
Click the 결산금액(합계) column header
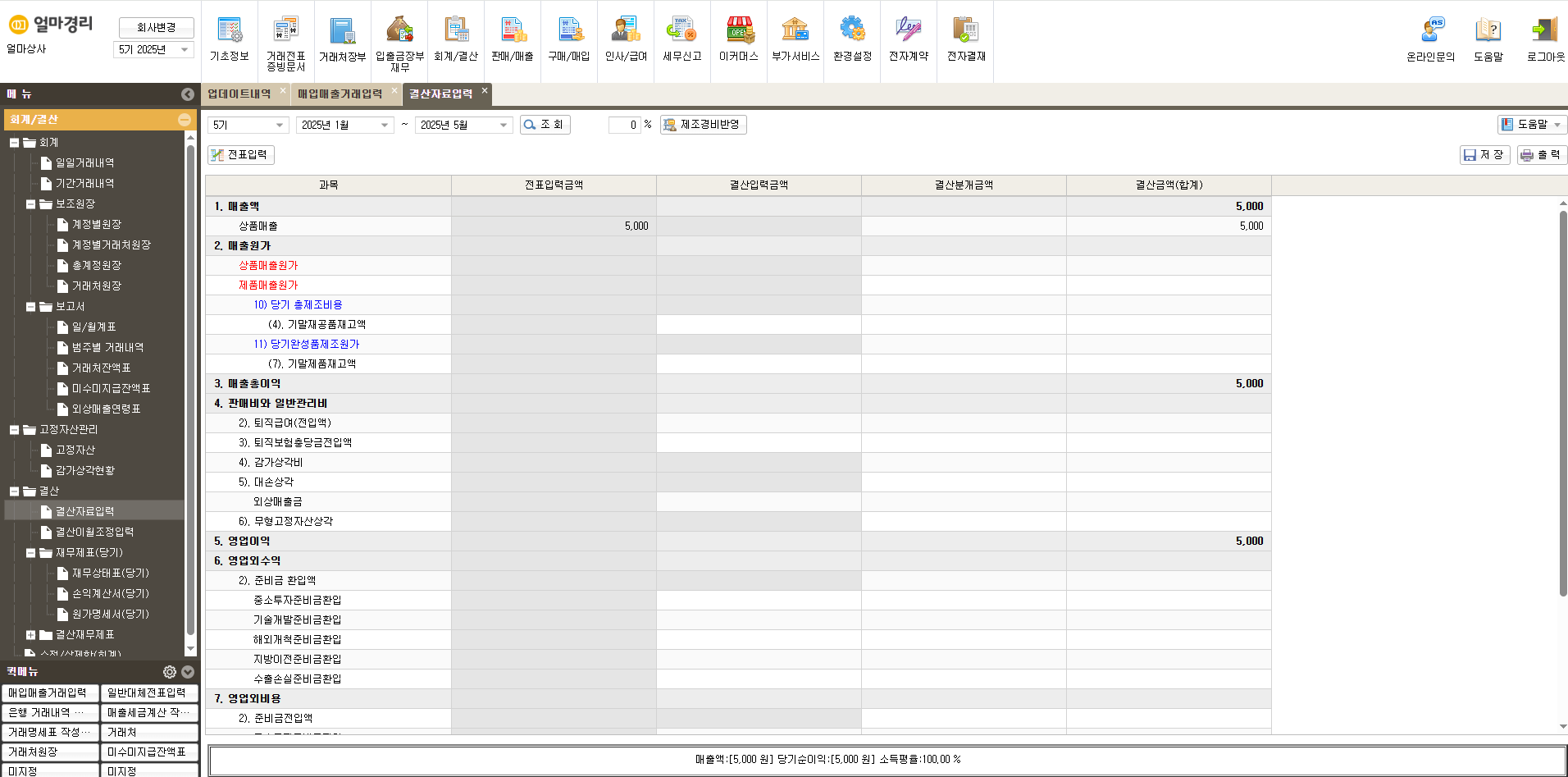[1169, 185]
